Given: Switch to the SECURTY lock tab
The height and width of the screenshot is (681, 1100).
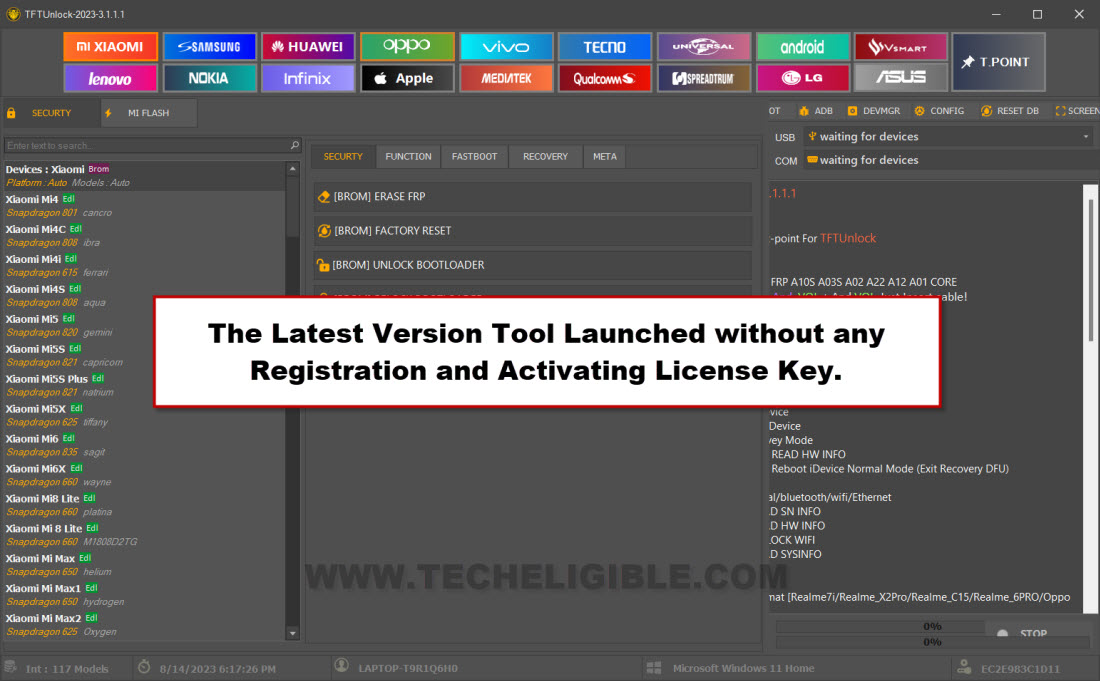Looking at the screenshot, I should pos(49,113).
